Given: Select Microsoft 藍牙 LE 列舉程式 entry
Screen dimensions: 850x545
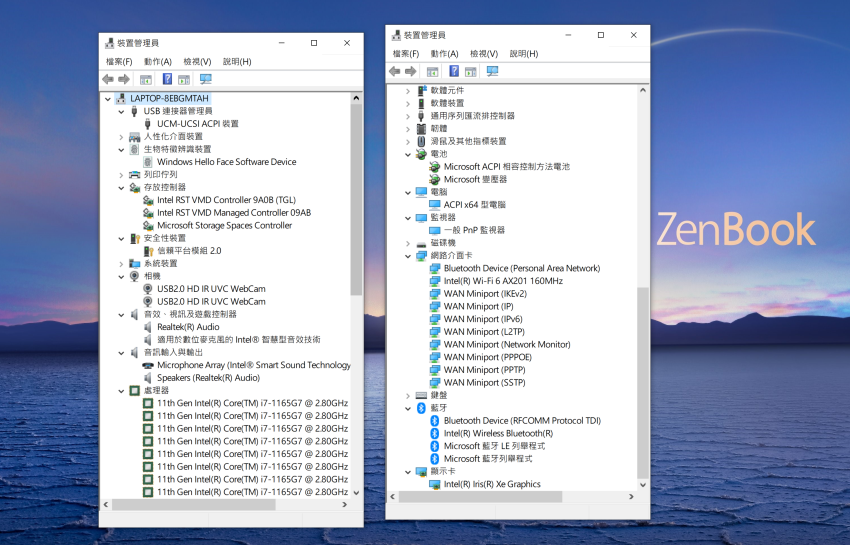Looking at the screenshot, I should point(494,446).
